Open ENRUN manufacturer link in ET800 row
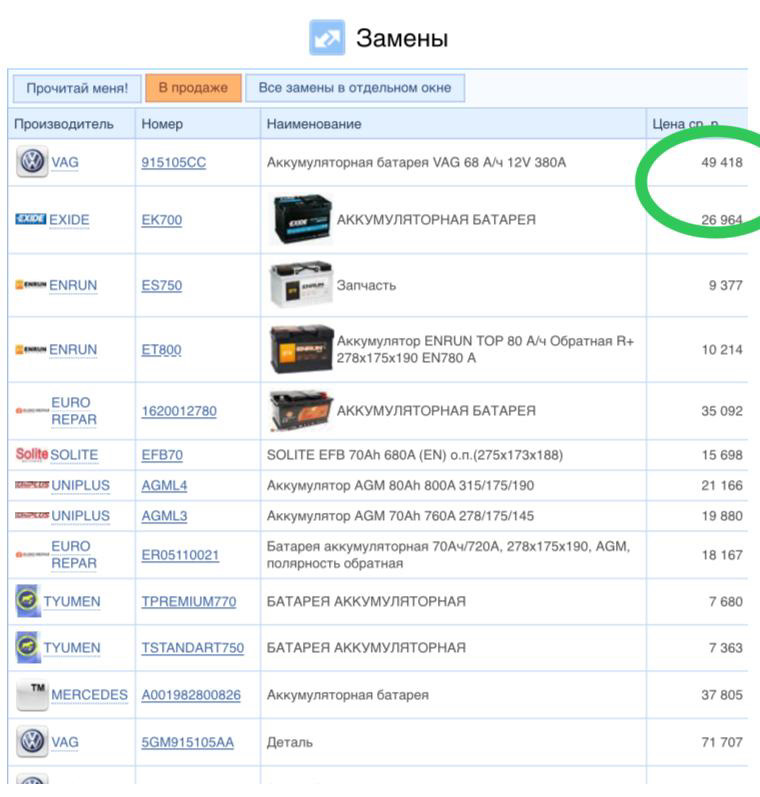The image size is (760, 797). pyautogui.click(x=73, y=350)
